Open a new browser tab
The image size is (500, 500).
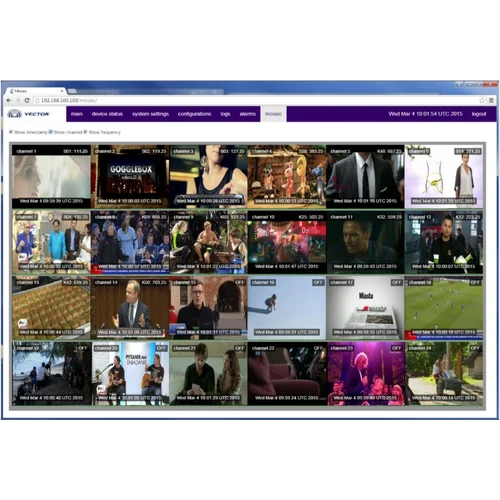72,91
